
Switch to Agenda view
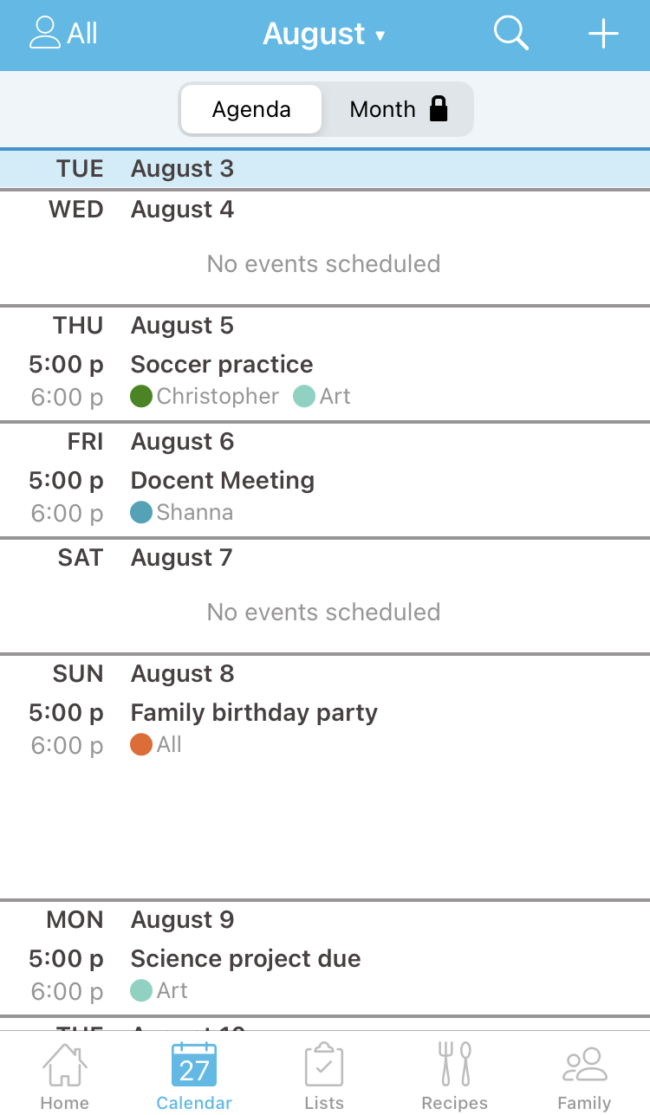[x=251, y=110]
